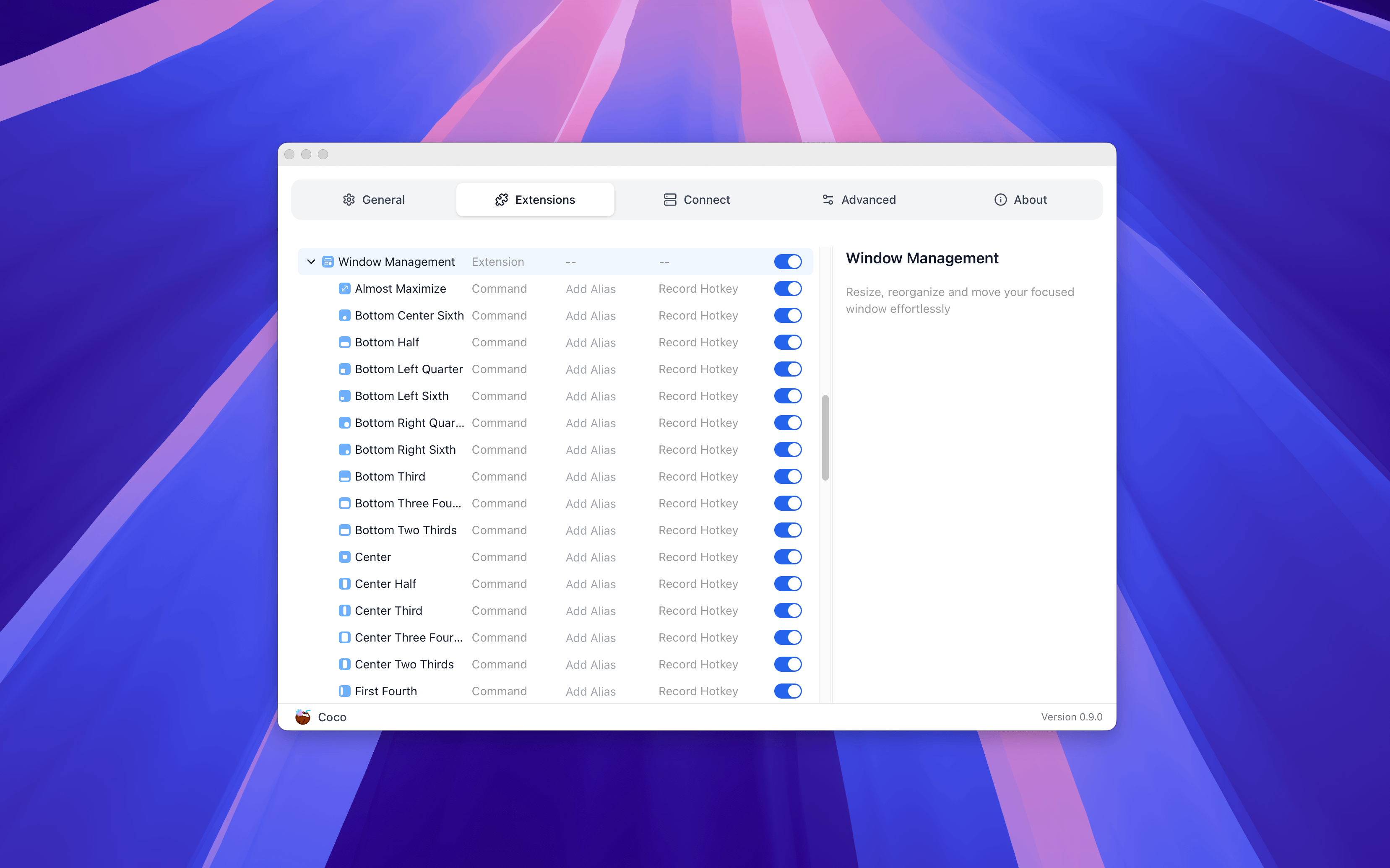Click the Bottom Left Quarter icon

pos(344,369)
